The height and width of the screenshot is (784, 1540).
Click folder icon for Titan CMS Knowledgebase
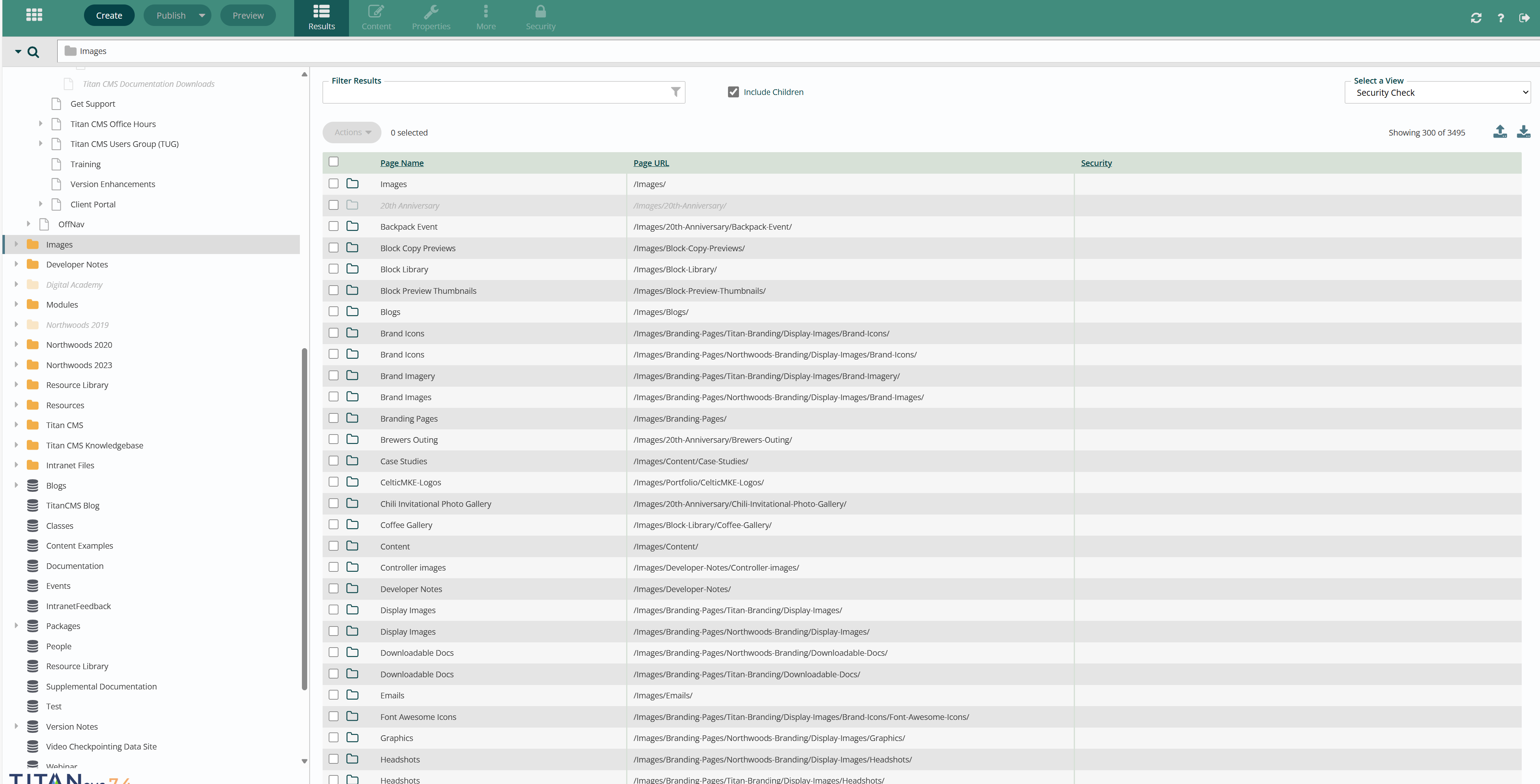pos(33,446)
